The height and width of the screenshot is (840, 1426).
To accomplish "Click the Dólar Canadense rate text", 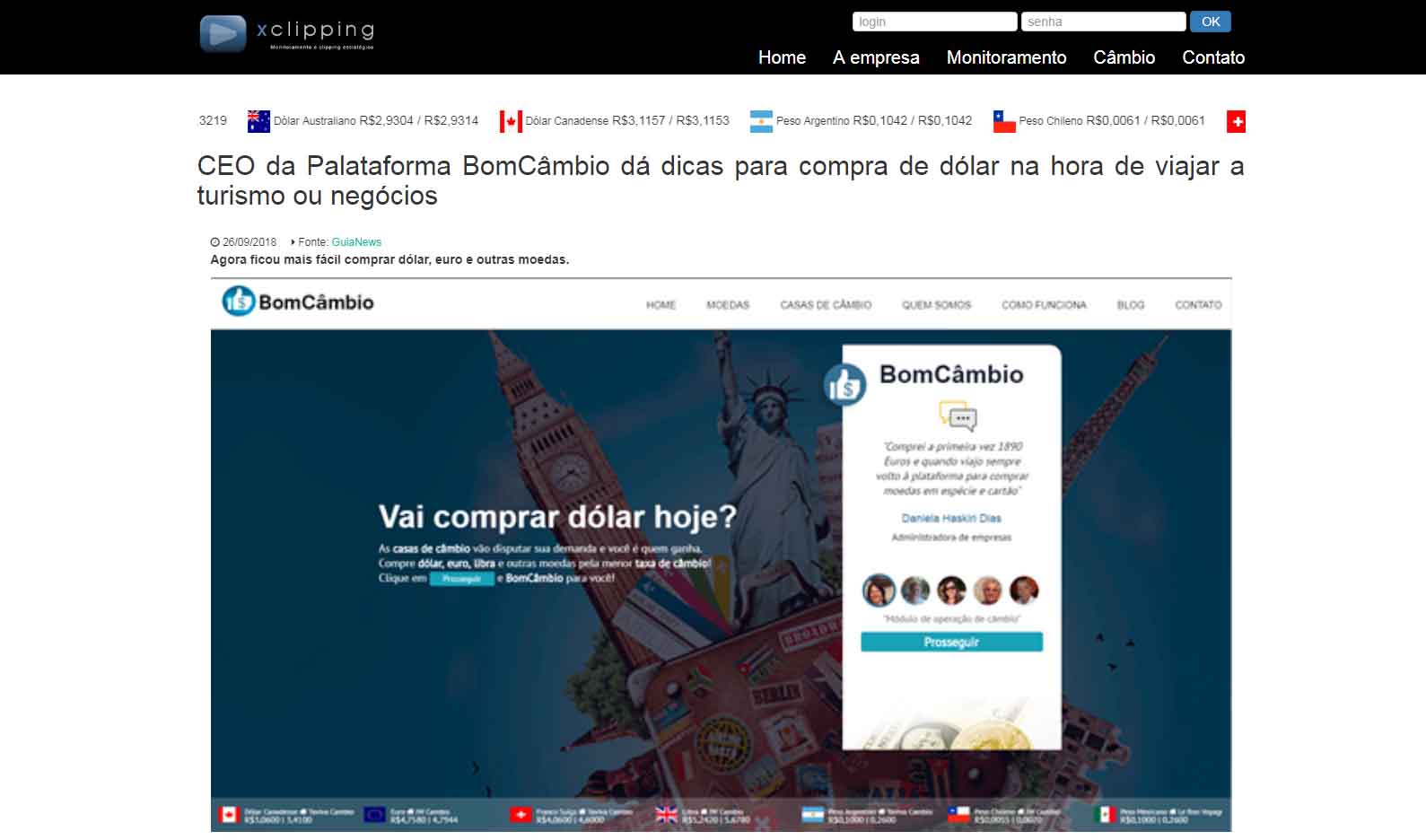I will (627, 120).
